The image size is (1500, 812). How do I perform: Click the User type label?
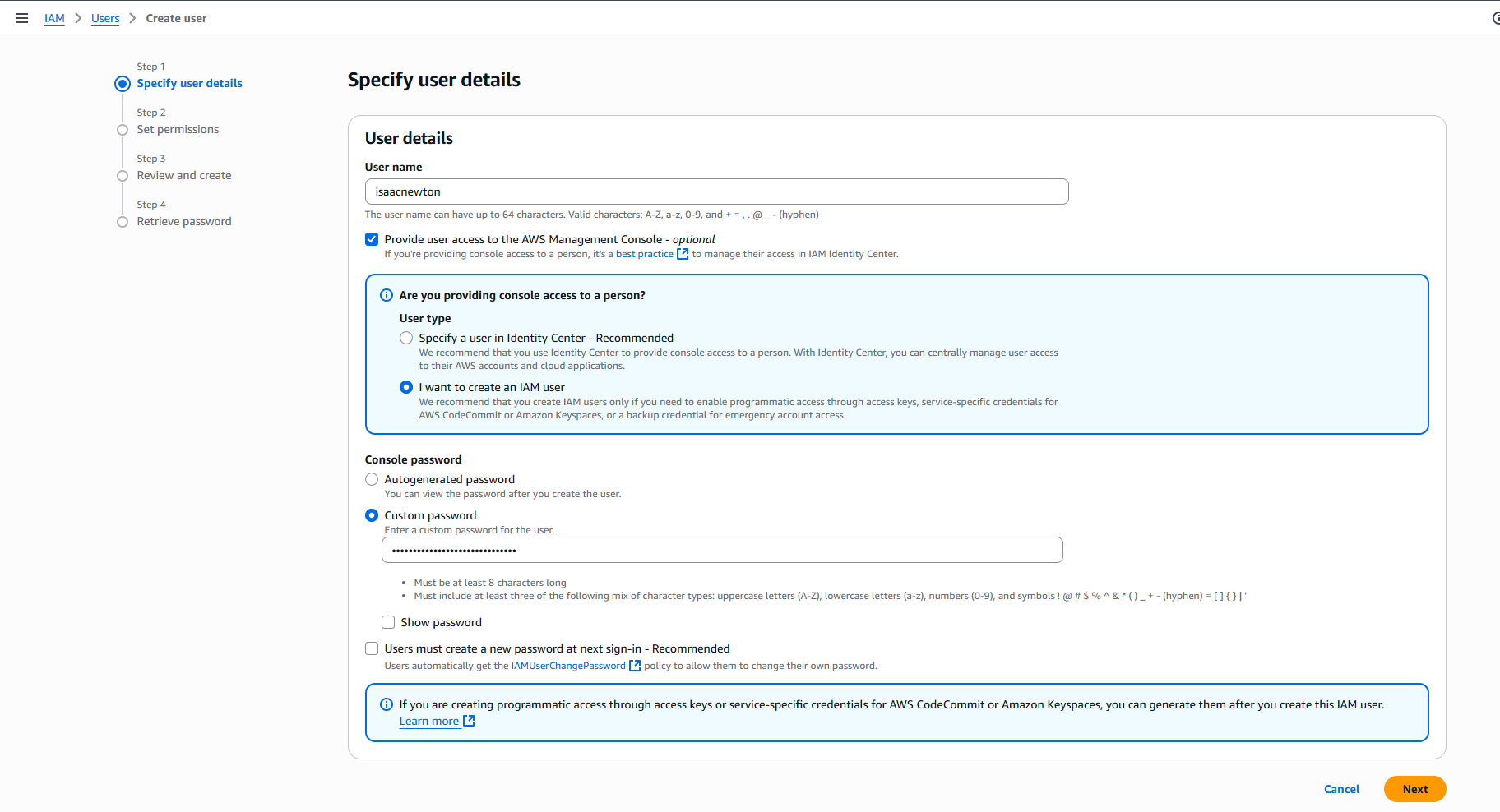[x=425, y=318]
